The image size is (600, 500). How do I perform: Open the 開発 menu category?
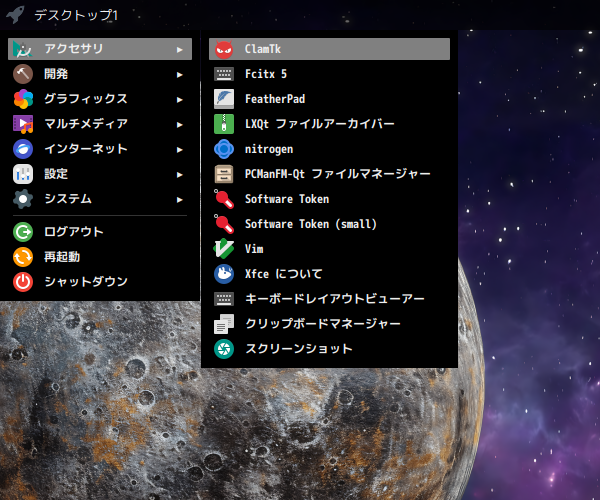[x=100, y=74]
